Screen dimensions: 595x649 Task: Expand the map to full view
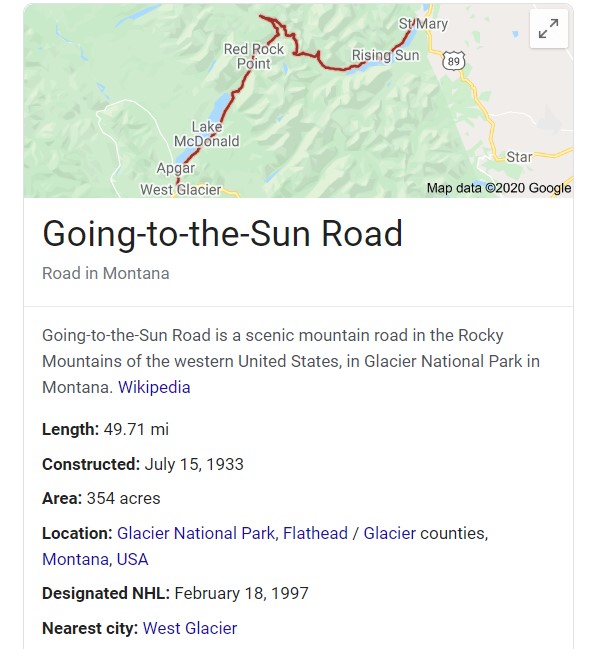[549, 29]
